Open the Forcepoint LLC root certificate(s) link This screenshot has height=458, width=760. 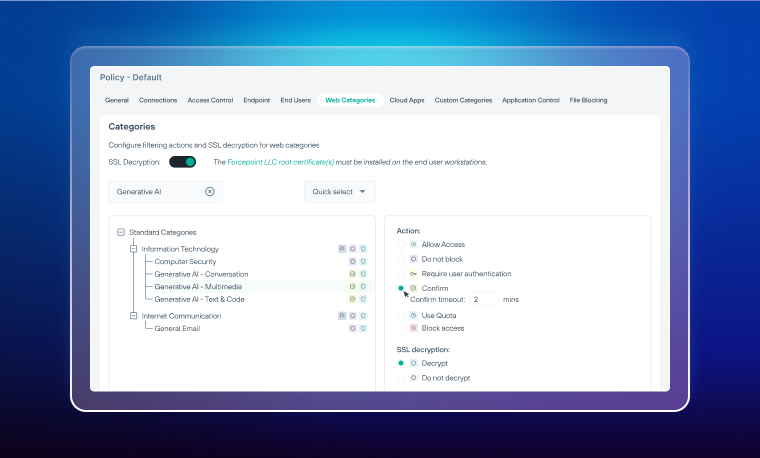click(279, 162)
